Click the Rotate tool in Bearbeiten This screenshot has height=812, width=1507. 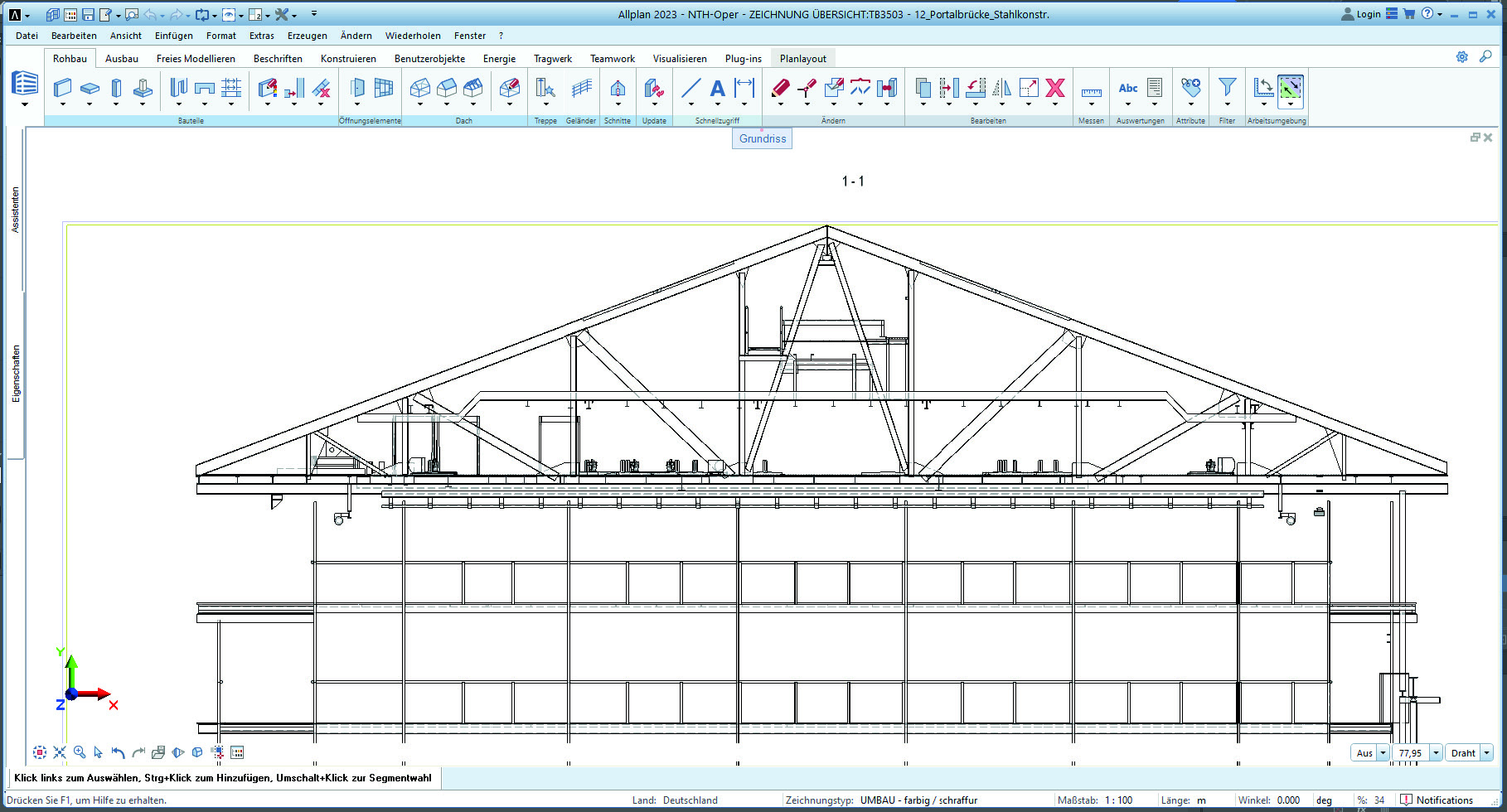coord(976,88)
